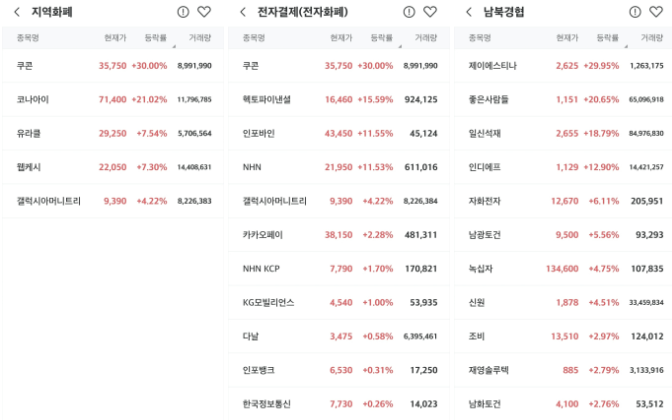Go back from the 남북경협 theme panel
This screenshot has height=420, width=672.
click(469, 12)
